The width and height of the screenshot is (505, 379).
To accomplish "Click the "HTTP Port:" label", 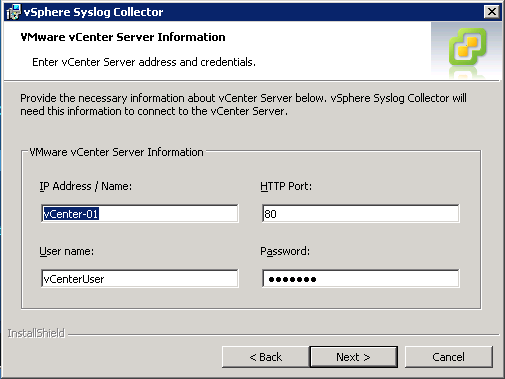I will [x=286, y=186].
